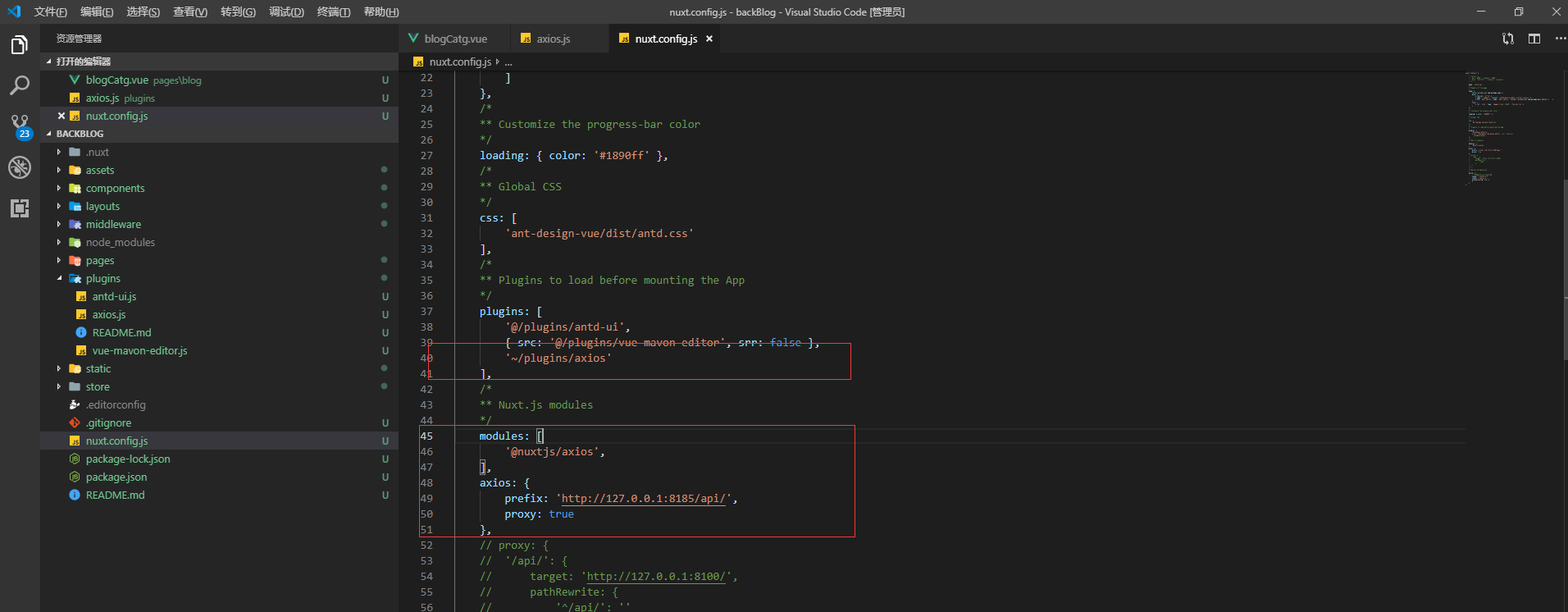
Task: Click the compare changes icon in editor toolbar
Action: coord(1508,39)
